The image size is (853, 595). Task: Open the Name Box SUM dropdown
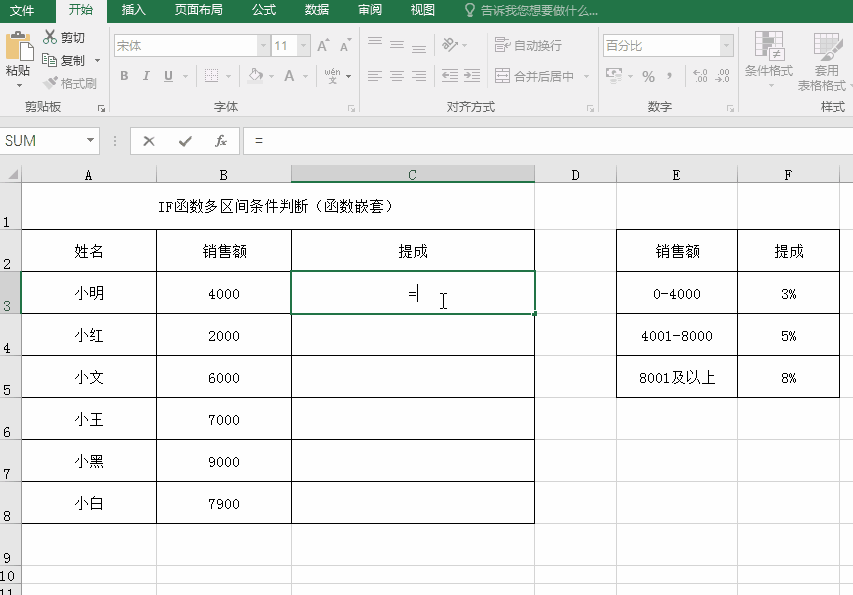point(90,140)
